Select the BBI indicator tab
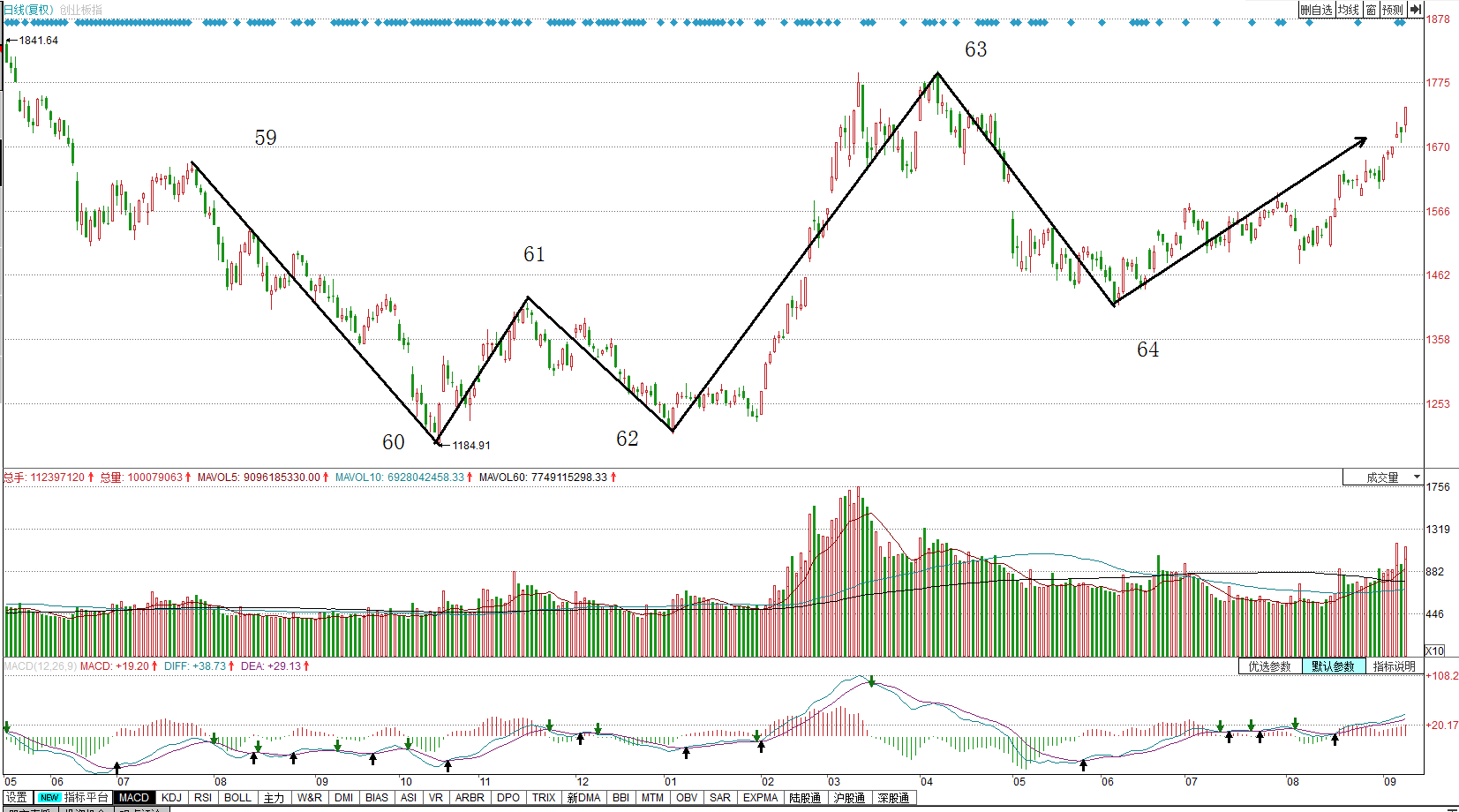This screenshot has height=812, width=1459. [620, 797]
